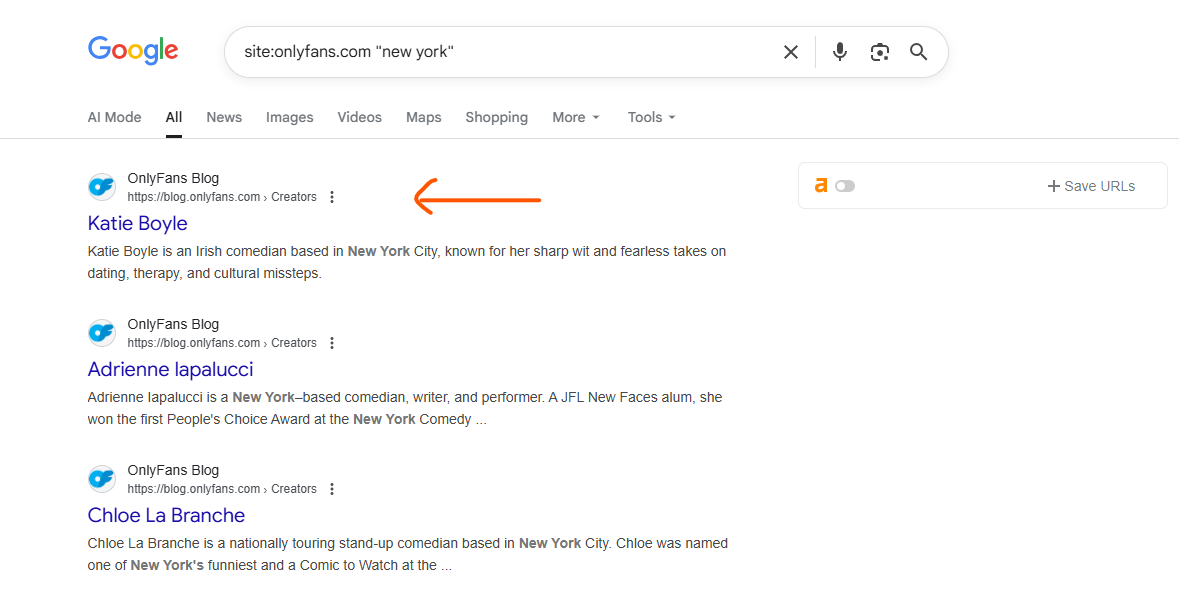The height and width of the screenshot is (606, 1179).
Task: Open three-dot menu for Katie Boyle result
Action: pos(332,197)
